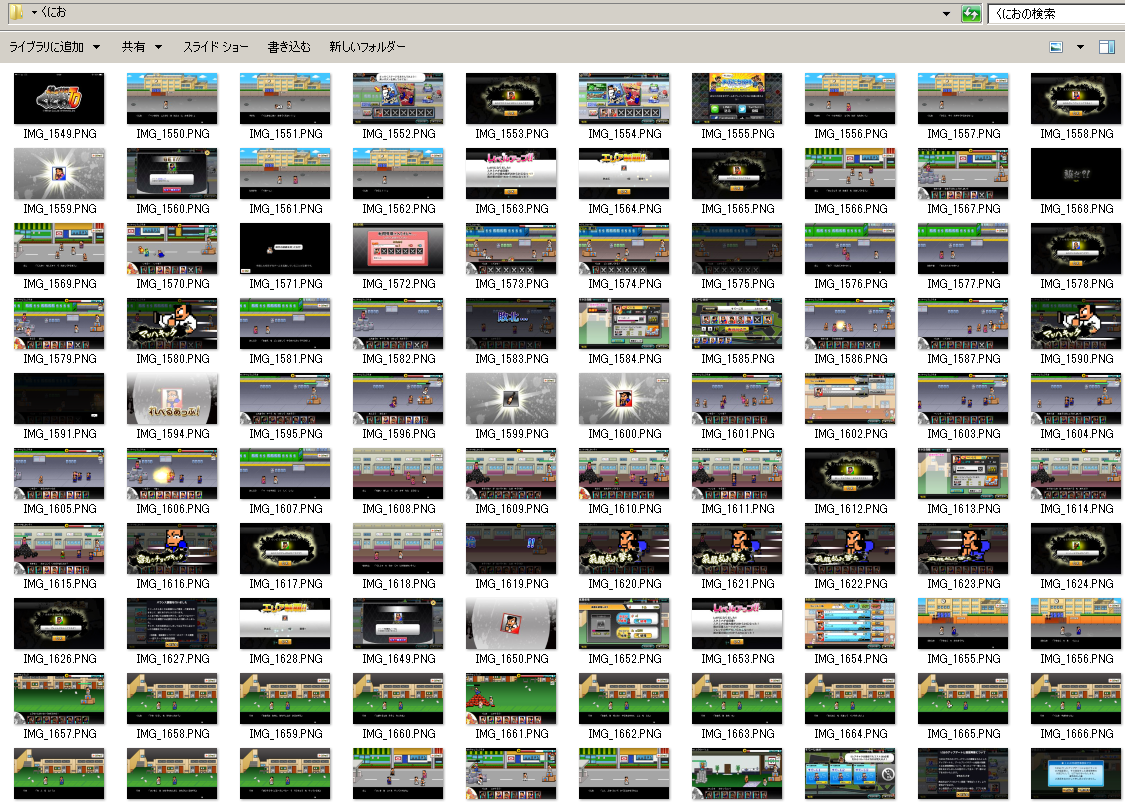The height and width of the screenshot is (804, 1125).
Task: Click the folder icon in the address bar
Action: click(15, 13)
